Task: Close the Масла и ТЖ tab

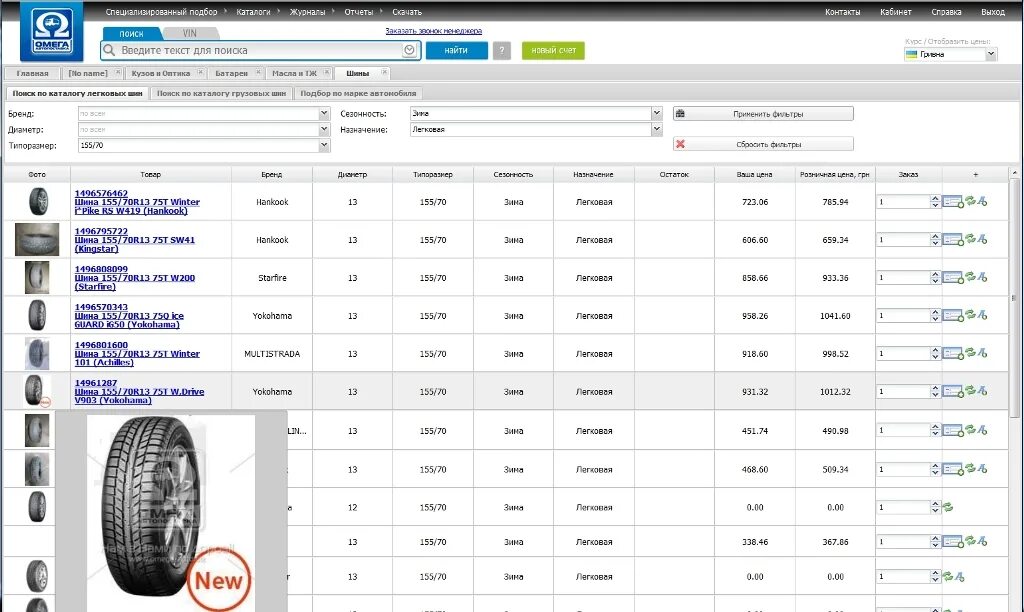Action: click(x=327, y=72)
